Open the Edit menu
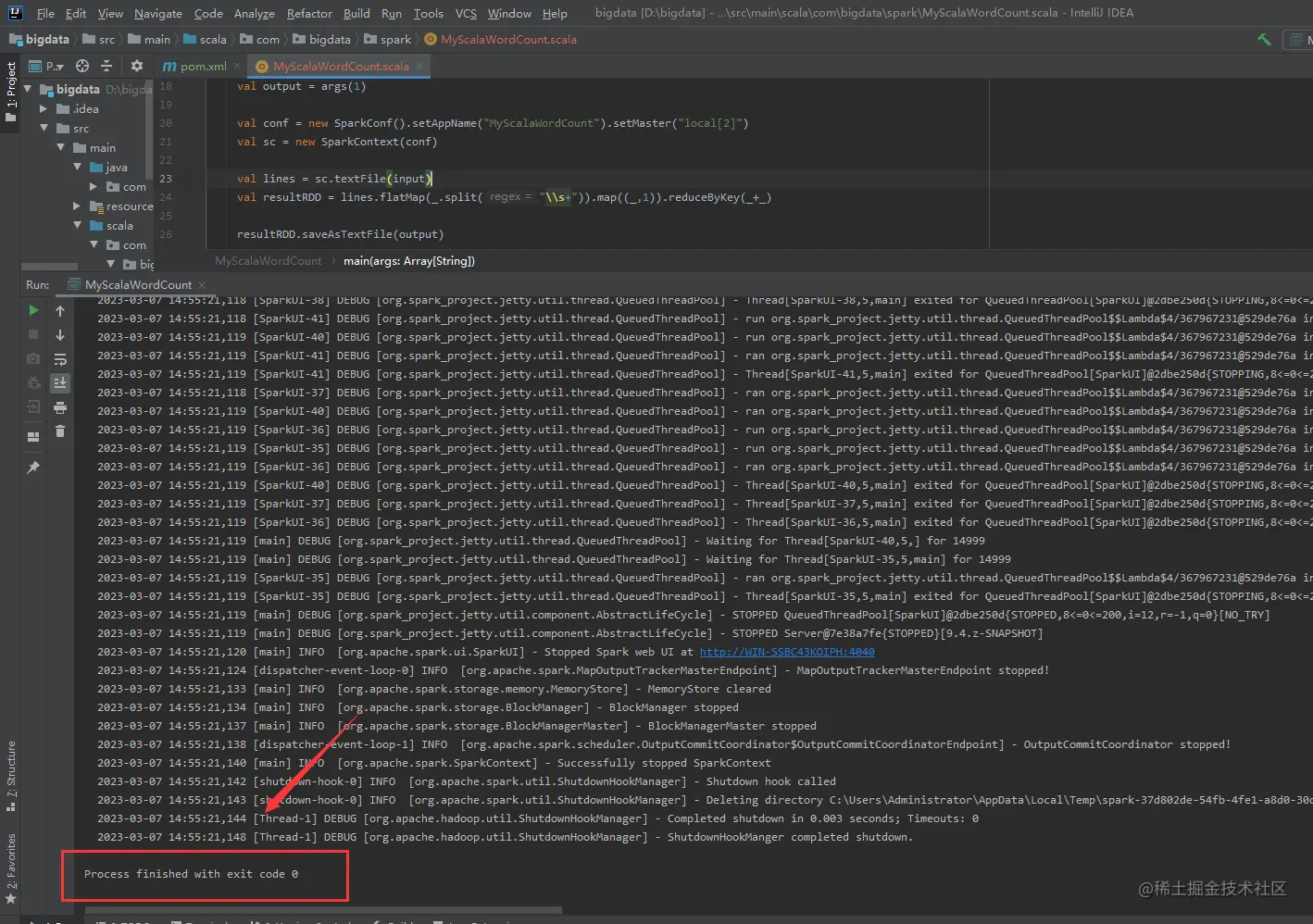The image size is (1313, 924). tap(76, 13)
